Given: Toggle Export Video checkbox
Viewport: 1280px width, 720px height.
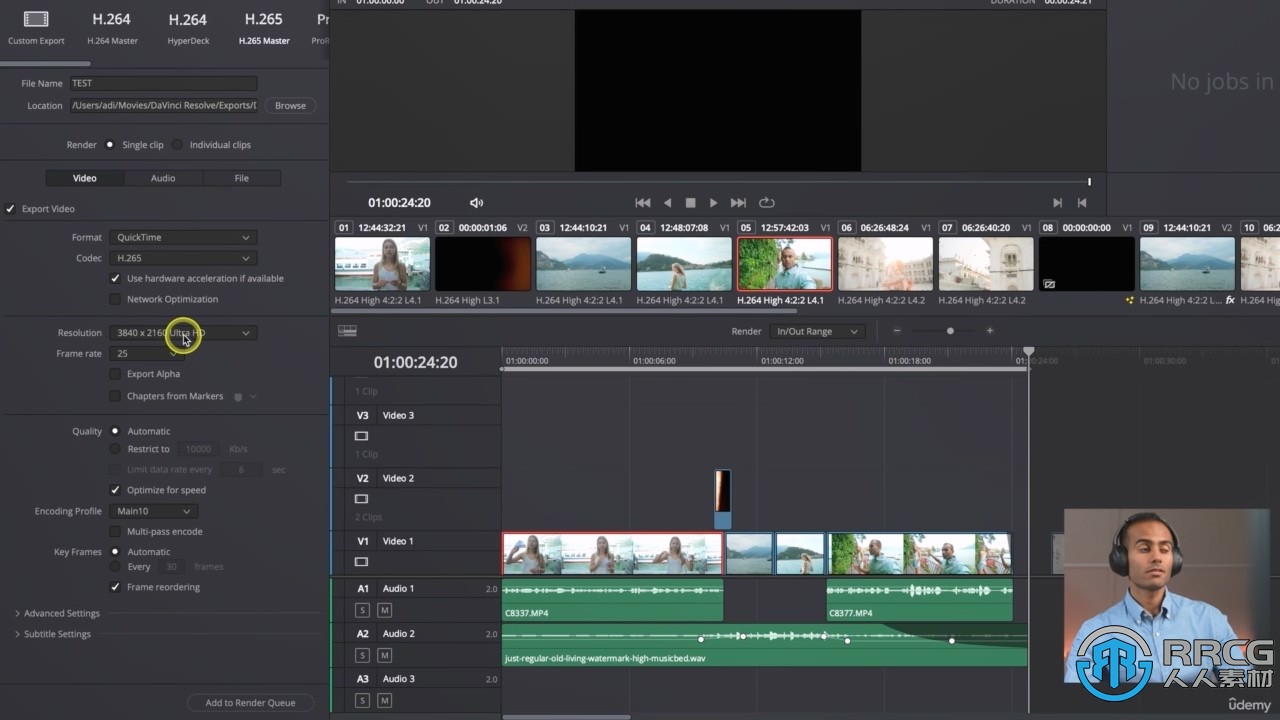Looking at the screenshot, I should tap(11, 209).
